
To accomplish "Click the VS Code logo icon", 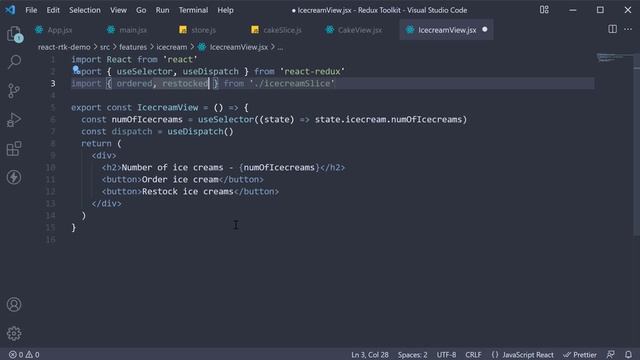I will coord(10,10).
